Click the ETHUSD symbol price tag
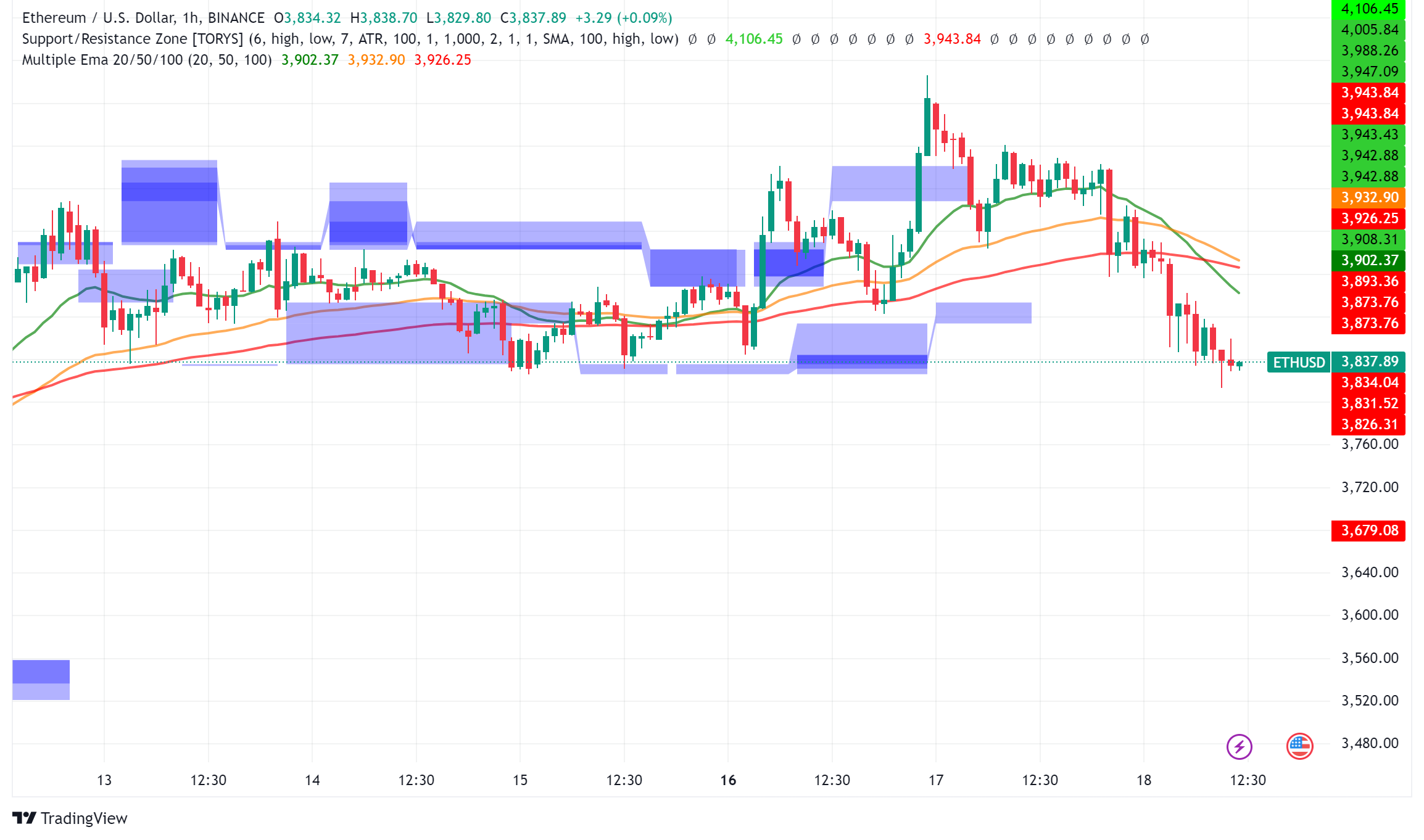 1299,362
